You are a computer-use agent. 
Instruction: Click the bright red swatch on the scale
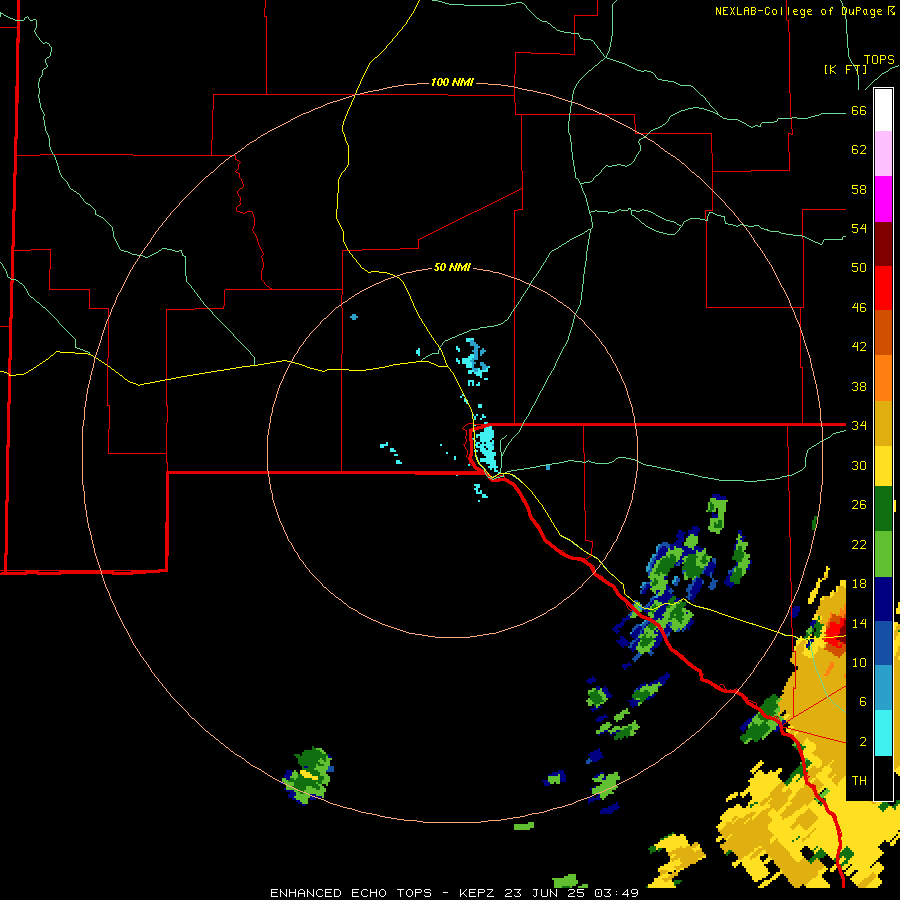pyautogui.click(x=883, y=289)
